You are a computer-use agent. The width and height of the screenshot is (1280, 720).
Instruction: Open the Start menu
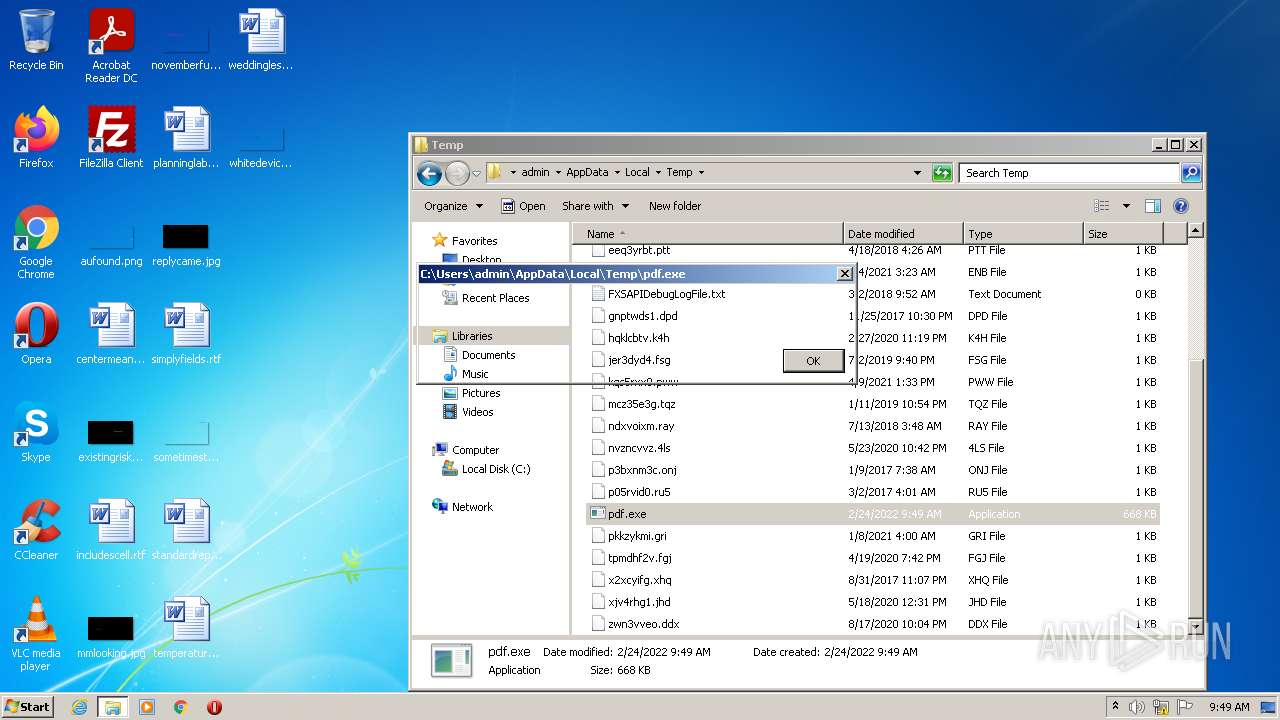tap(28, 707)
